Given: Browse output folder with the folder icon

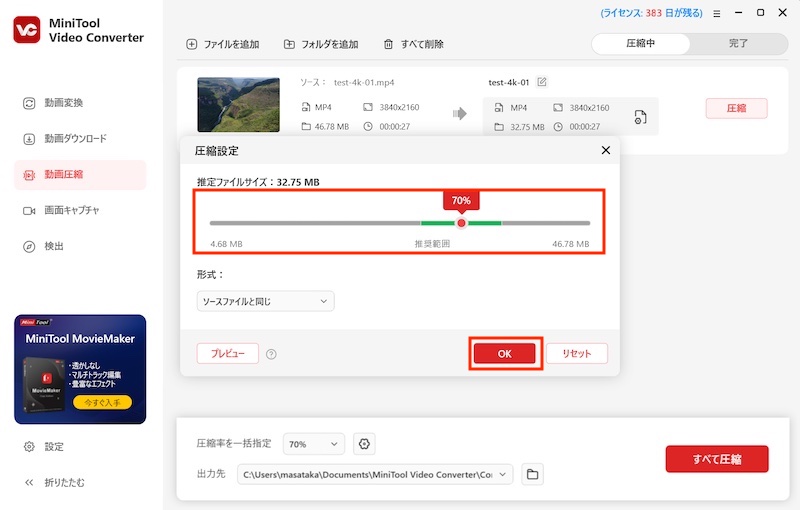Looking at the screenshot, I should coord(532,474).
